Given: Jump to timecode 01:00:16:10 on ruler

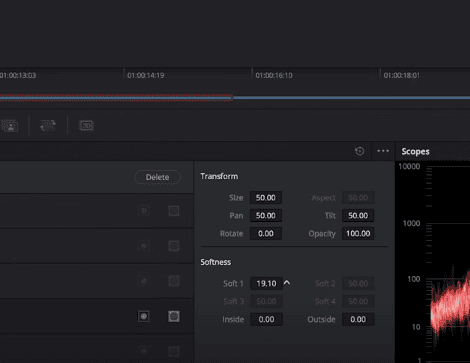Looking at the screenshot, I should coord(274,75).
